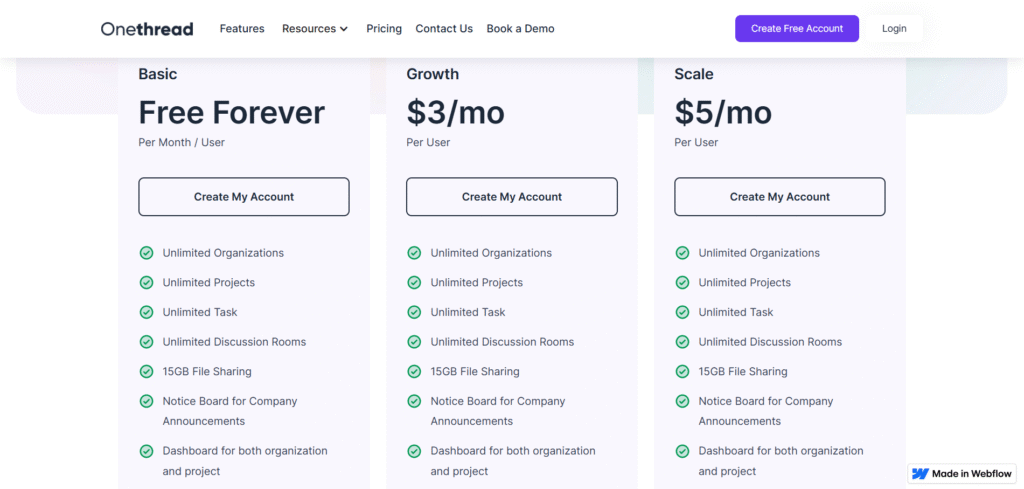This screenshot has width=1024, height=489.
Task: Click Basic plan Unlimited Discussion Rooms check icon
Action: click(146, 341)
